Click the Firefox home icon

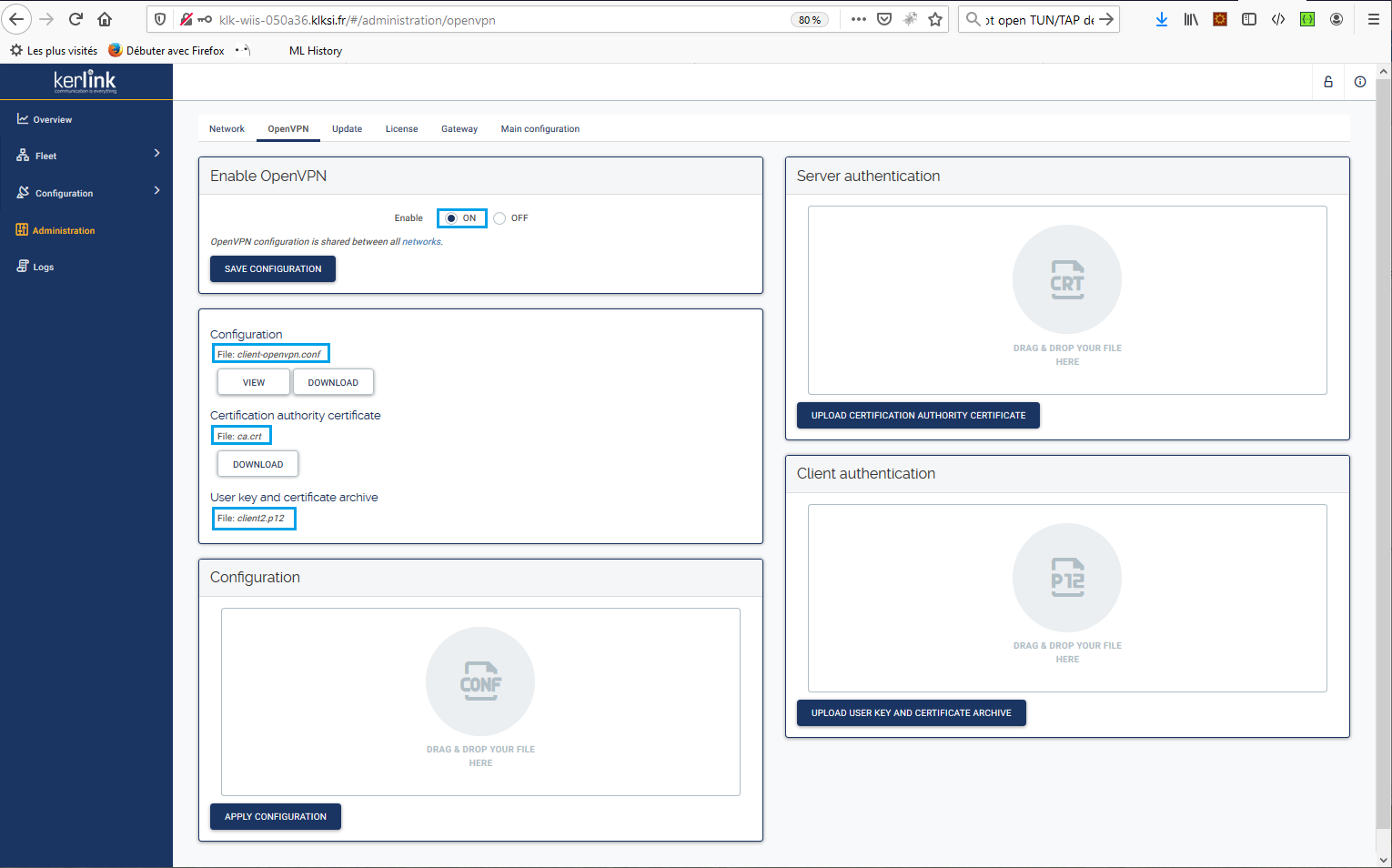(105, 19)
